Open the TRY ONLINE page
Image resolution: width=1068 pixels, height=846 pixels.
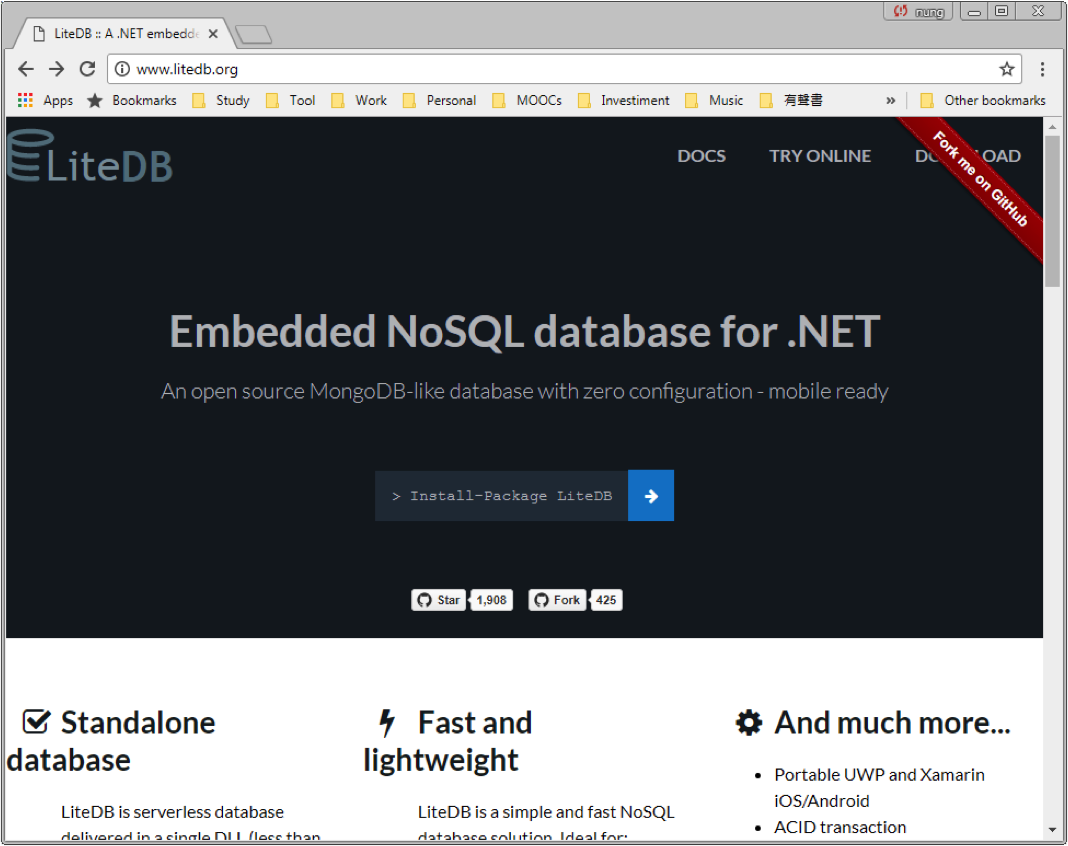point(820,156)
